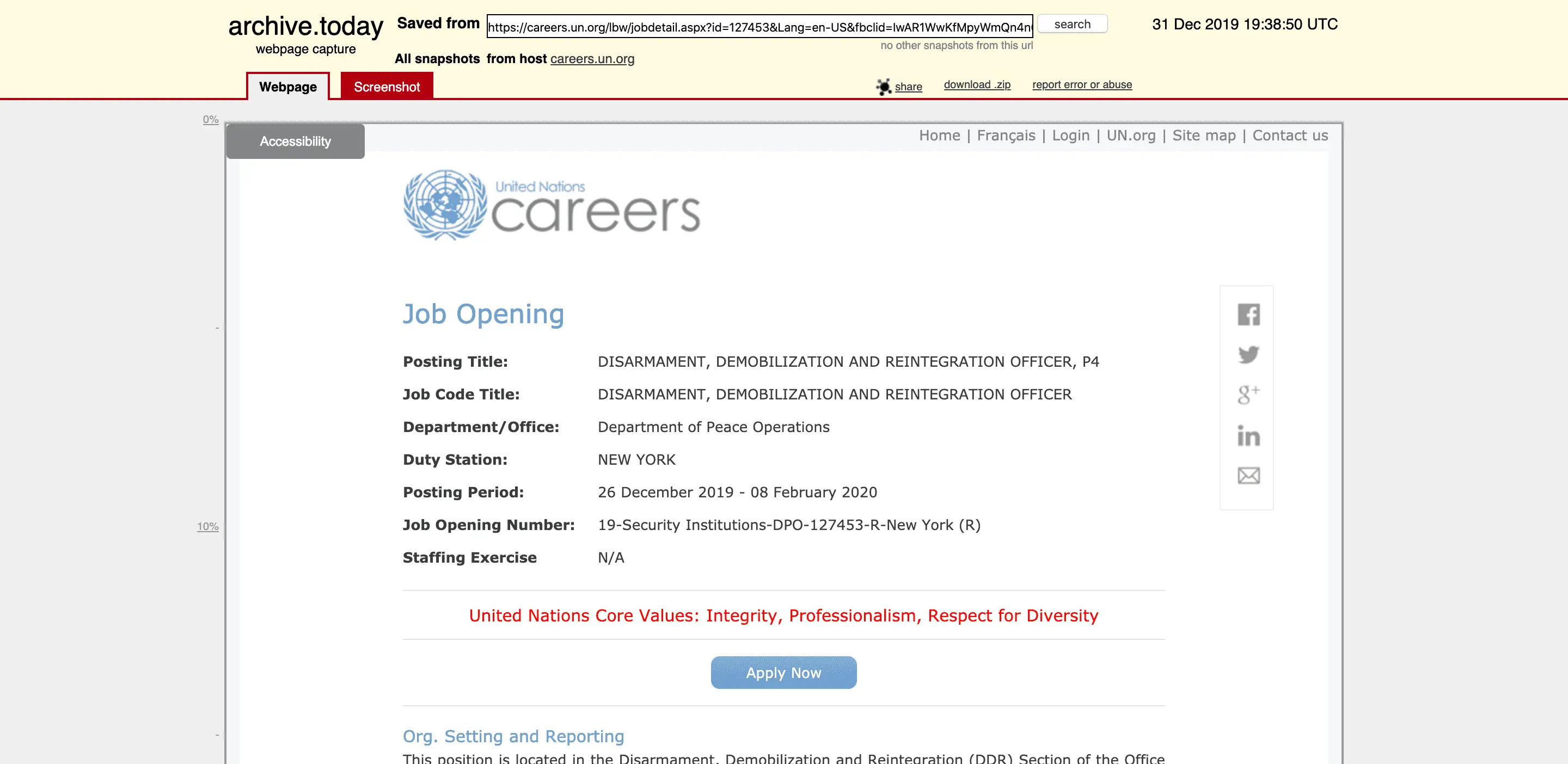Go to Contact us page
The height and width of the screenshot is (764, 1568).
1289,135
